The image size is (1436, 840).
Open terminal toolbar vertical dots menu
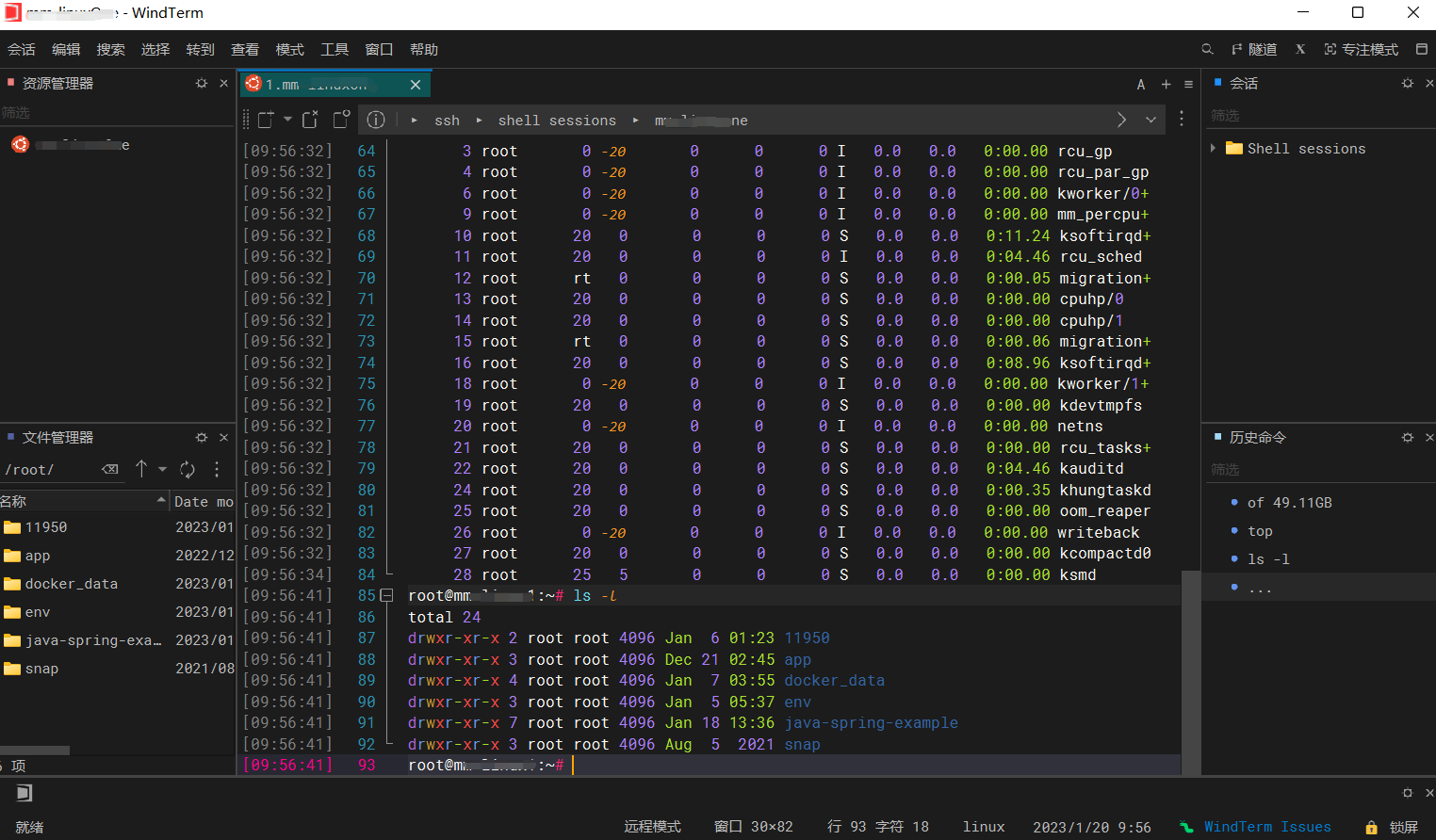pyautogui.click(x=1182, y=119)
